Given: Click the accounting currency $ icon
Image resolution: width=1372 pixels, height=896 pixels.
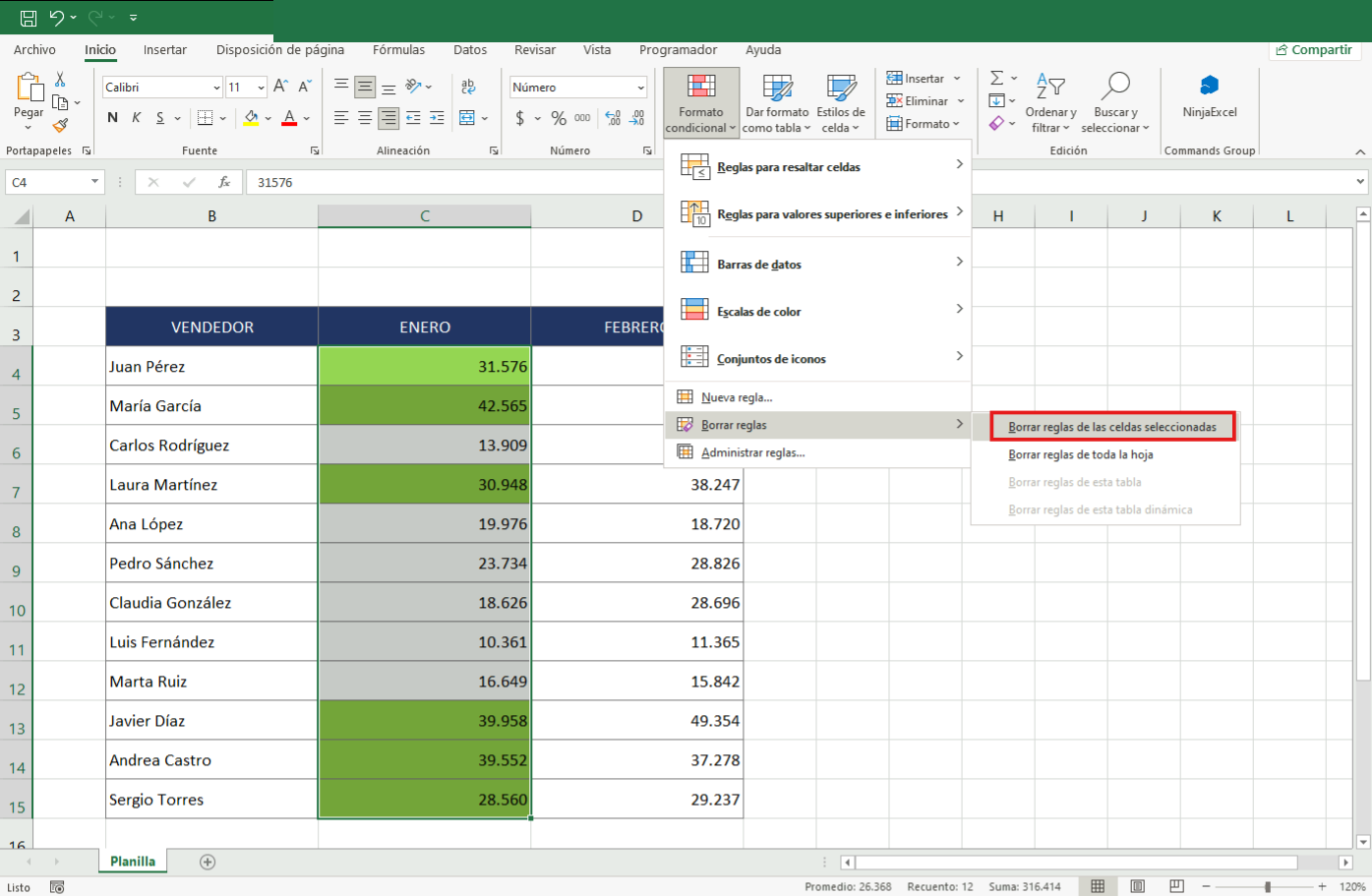Looking at the screenshot, I should [x=520, y=118].
